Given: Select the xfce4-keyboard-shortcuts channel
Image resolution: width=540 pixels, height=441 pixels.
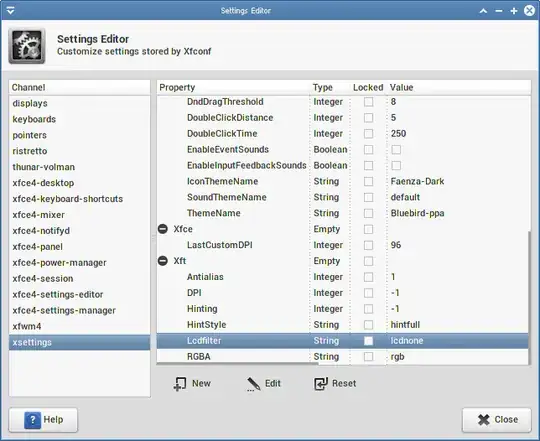Looking at the screenshot, I should pos(80,199).
